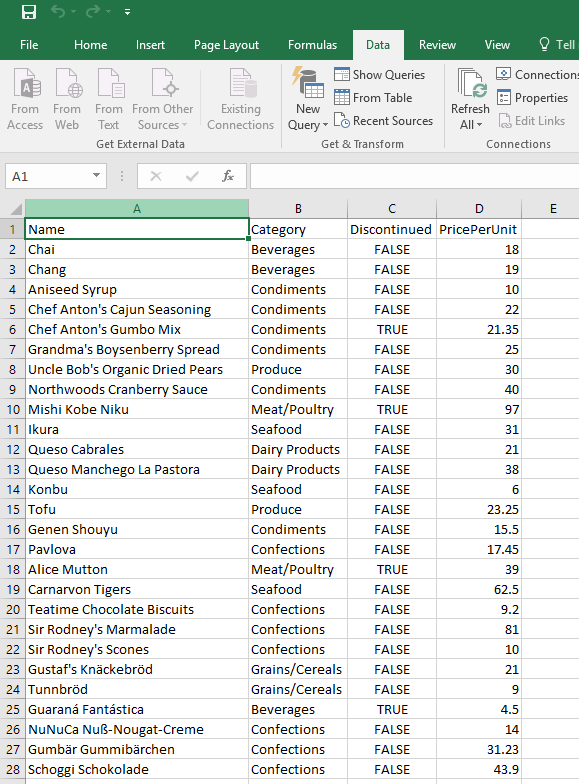
Task: Click the PricePerUnit header cell
Action: tap(479, 230)
